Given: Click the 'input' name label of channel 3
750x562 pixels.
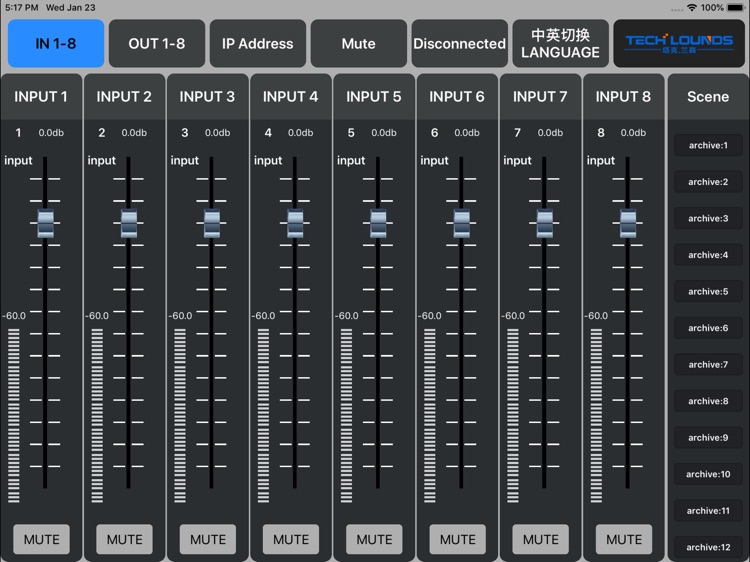Looking at the screenshot, I should (185, 160).
